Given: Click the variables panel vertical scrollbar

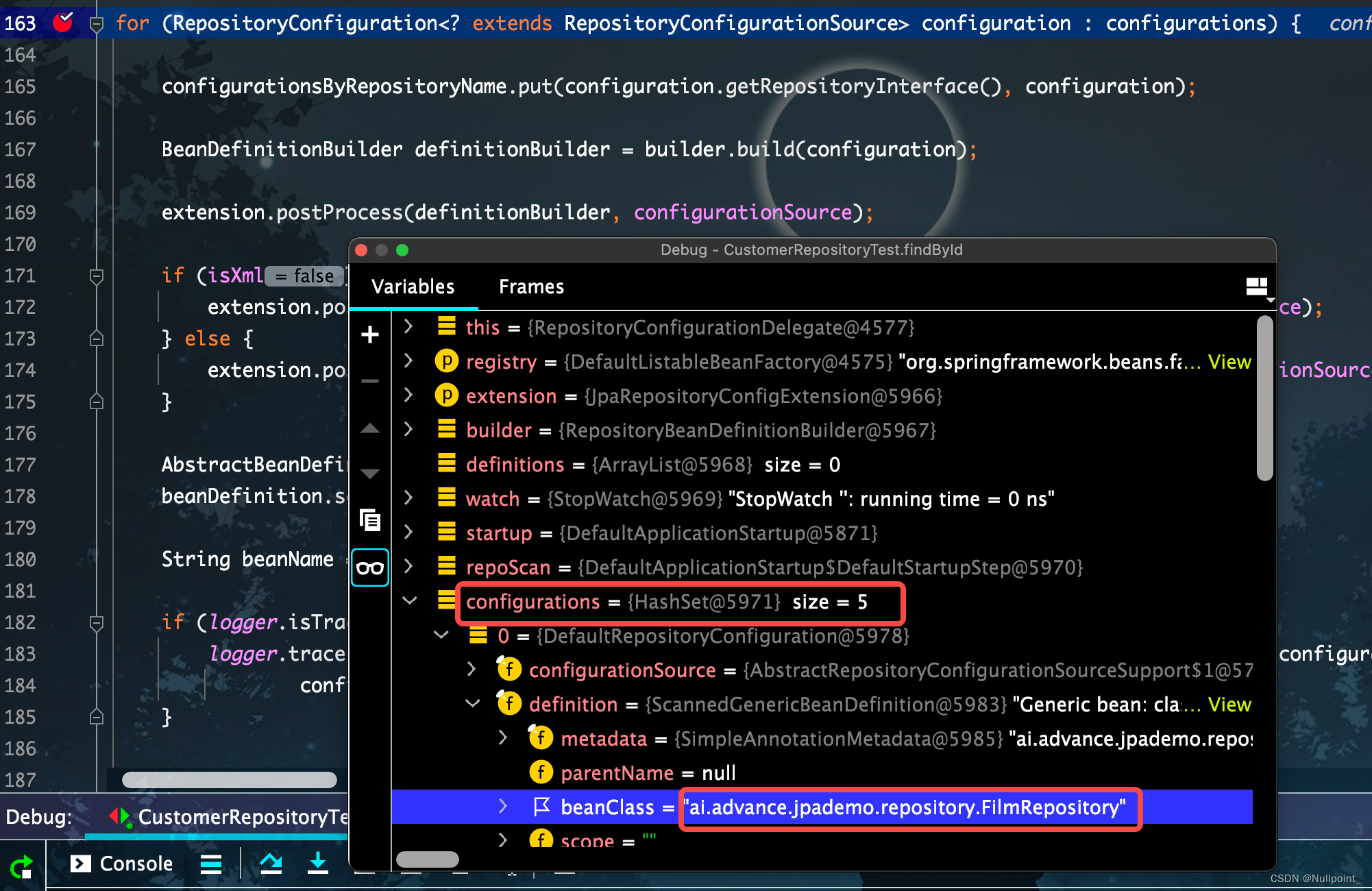Looking at the screenshot, I should click(x=1265, y=398).
